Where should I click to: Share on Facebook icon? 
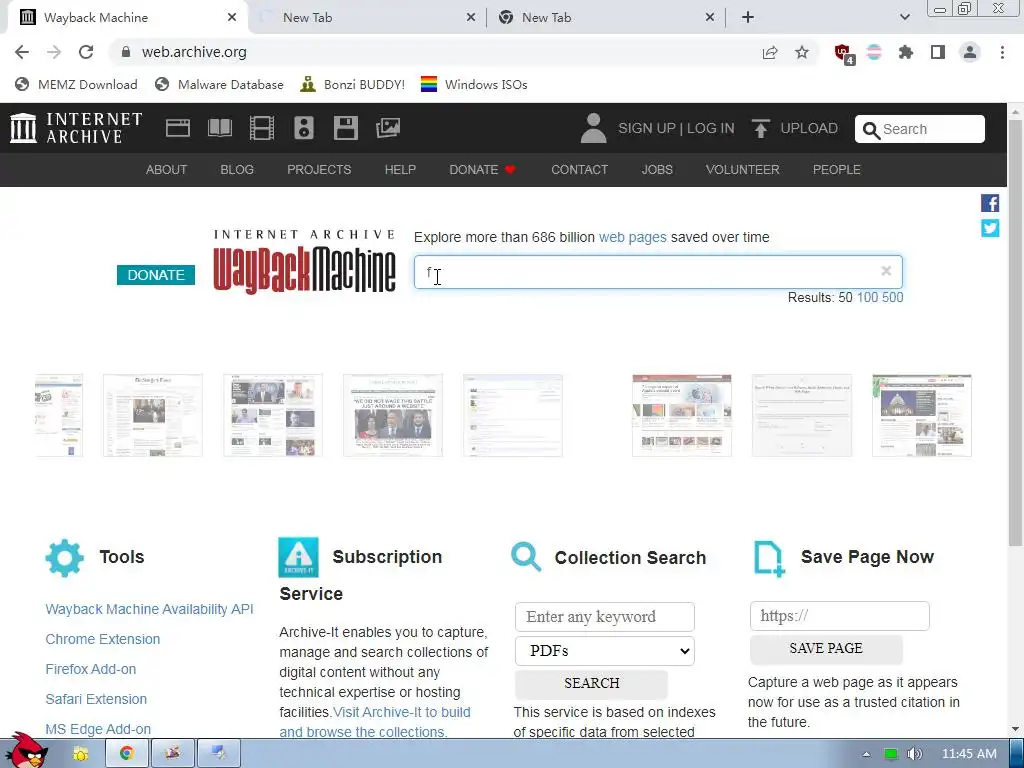click(x=990, y=203)
